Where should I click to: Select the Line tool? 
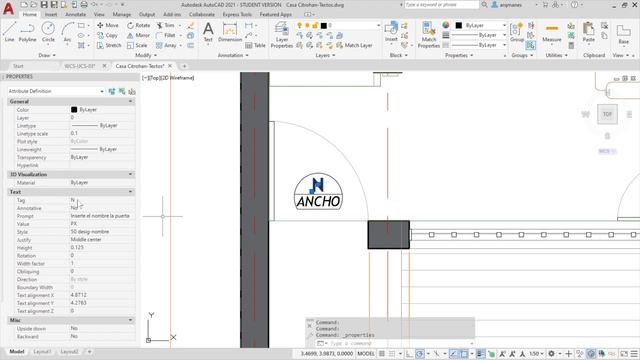pyautogui.click(x=9, y=32)
